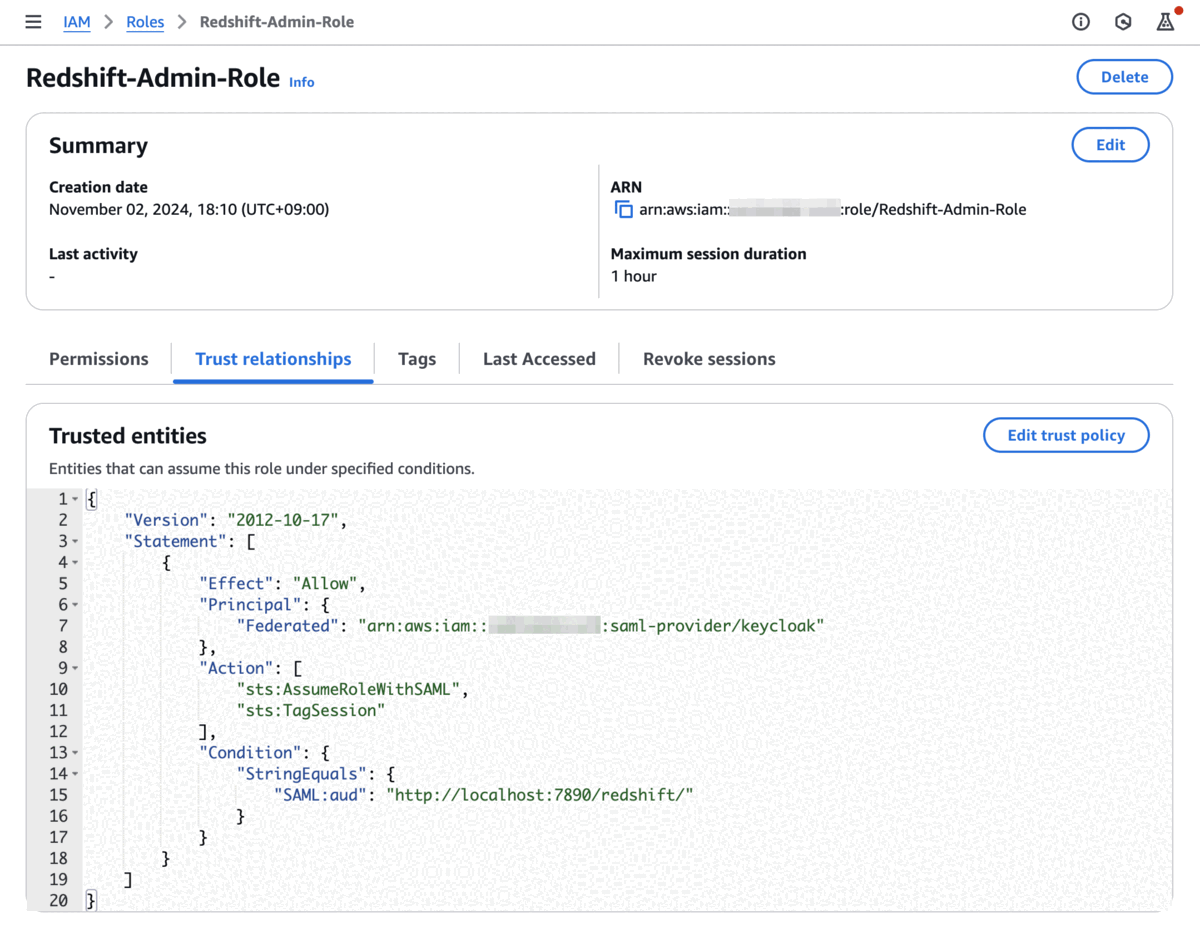The image size is (1200, 948).
Task: Collapse the Statement array at line 3
Action: (75, 542)
